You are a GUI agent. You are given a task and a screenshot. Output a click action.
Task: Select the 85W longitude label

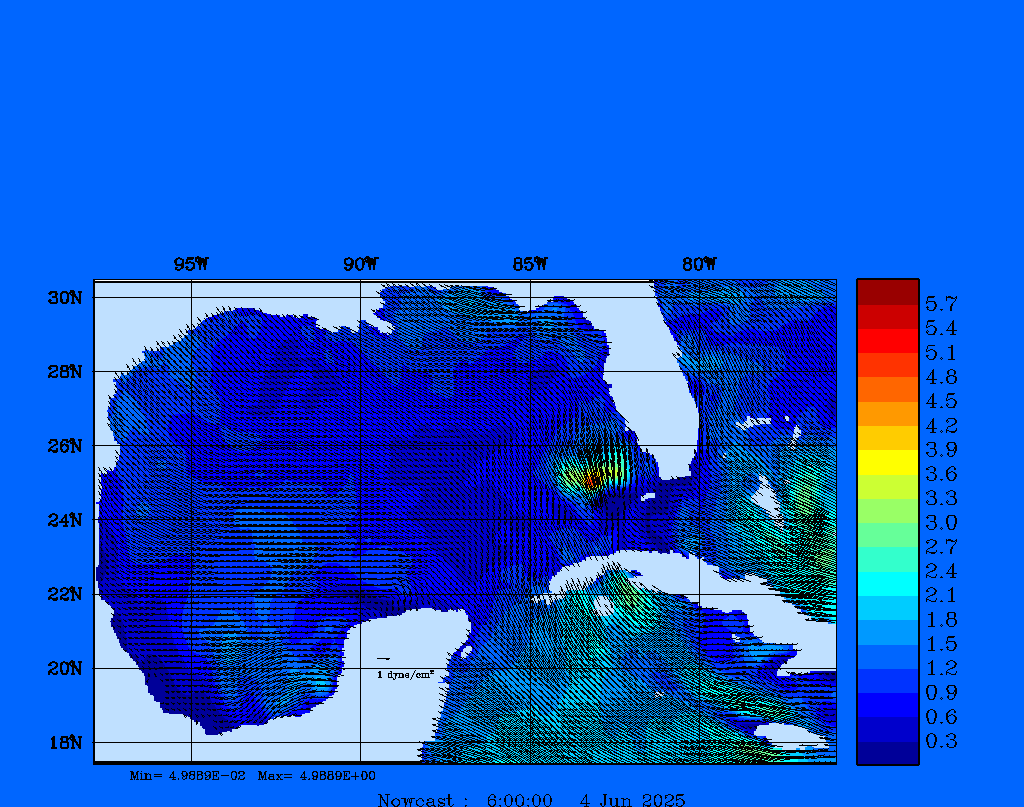click(530, 264)
